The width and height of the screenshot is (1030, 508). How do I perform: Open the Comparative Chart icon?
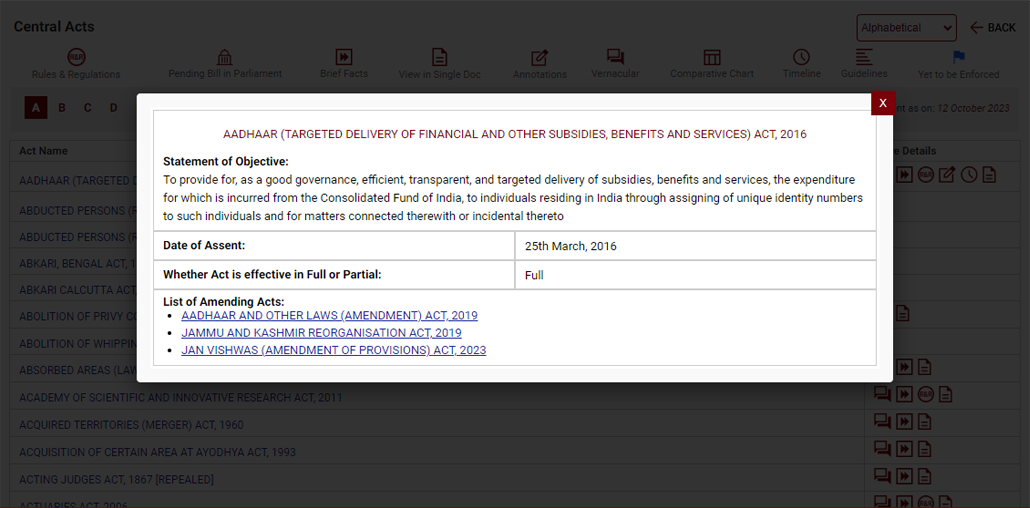(x=712, y=57)
